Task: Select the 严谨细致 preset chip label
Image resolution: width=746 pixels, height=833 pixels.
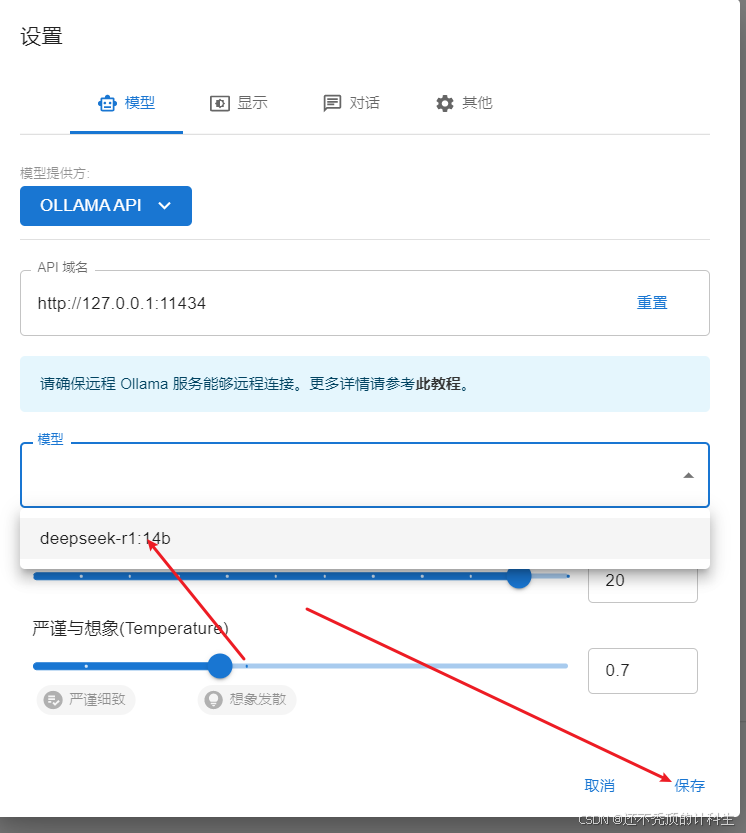Action: [x=97, y=700]
